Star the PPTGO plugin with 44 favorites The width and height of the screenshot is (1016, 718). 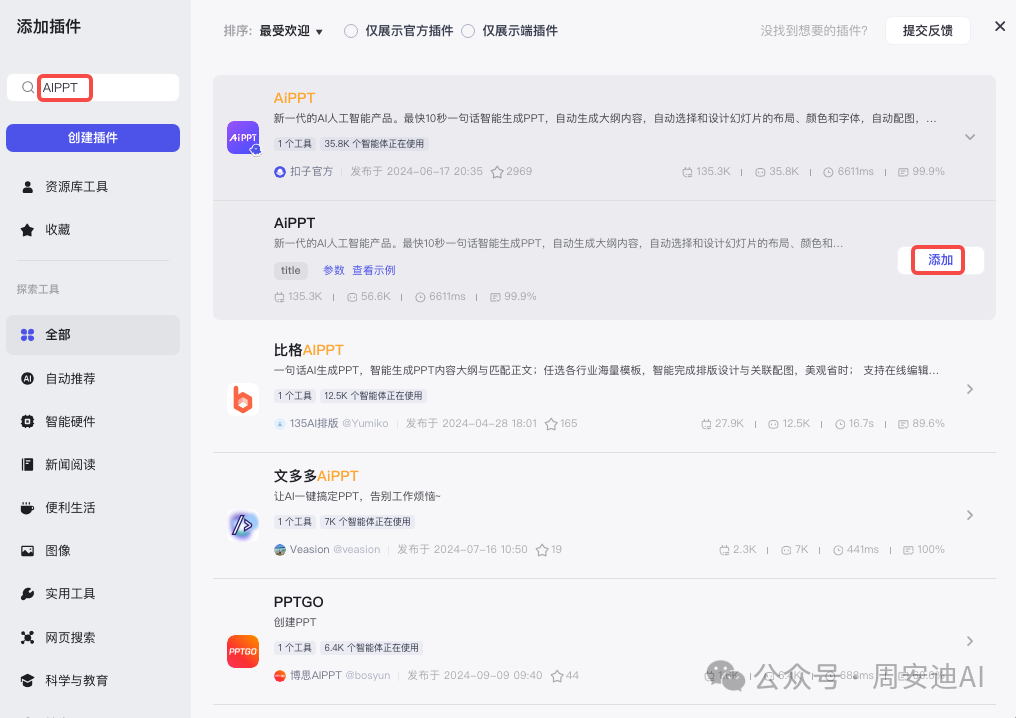click(557, 676)
